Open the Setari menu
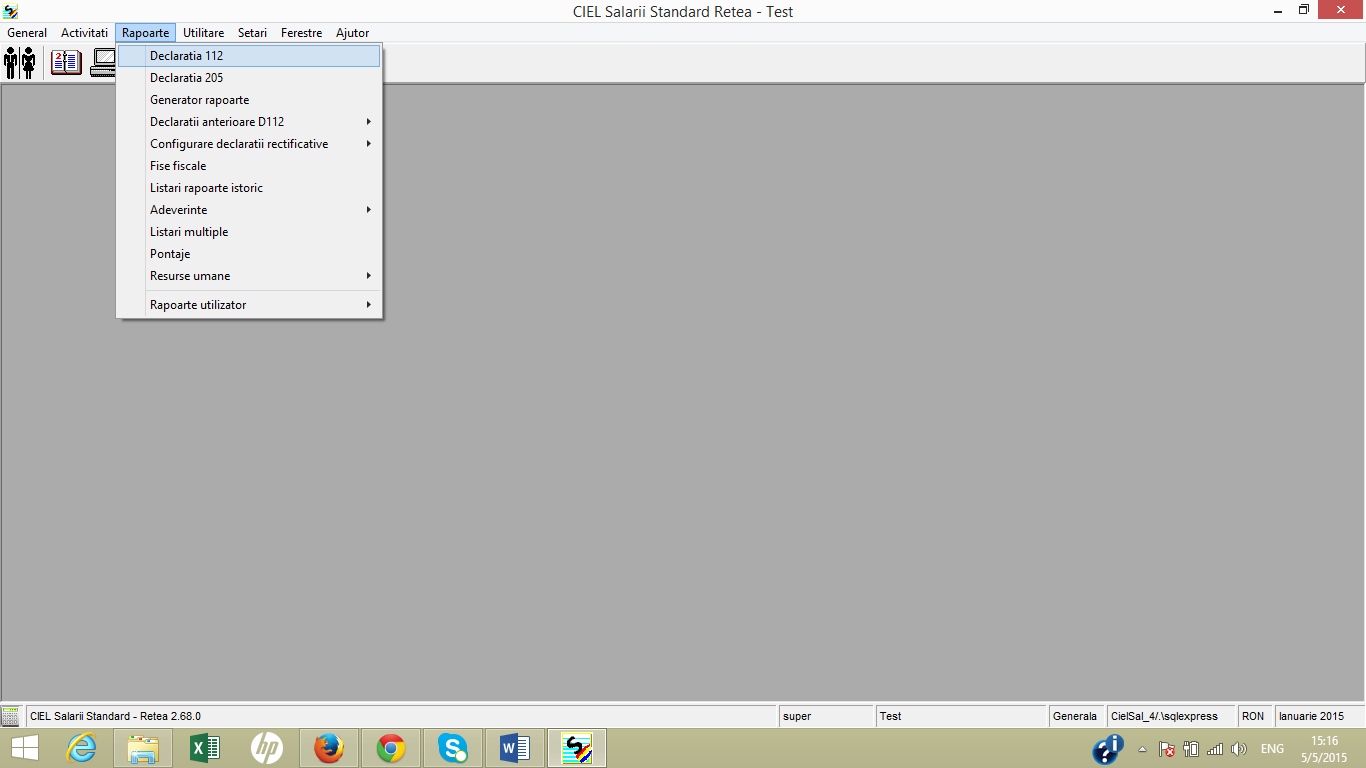 tap(252, 33)
